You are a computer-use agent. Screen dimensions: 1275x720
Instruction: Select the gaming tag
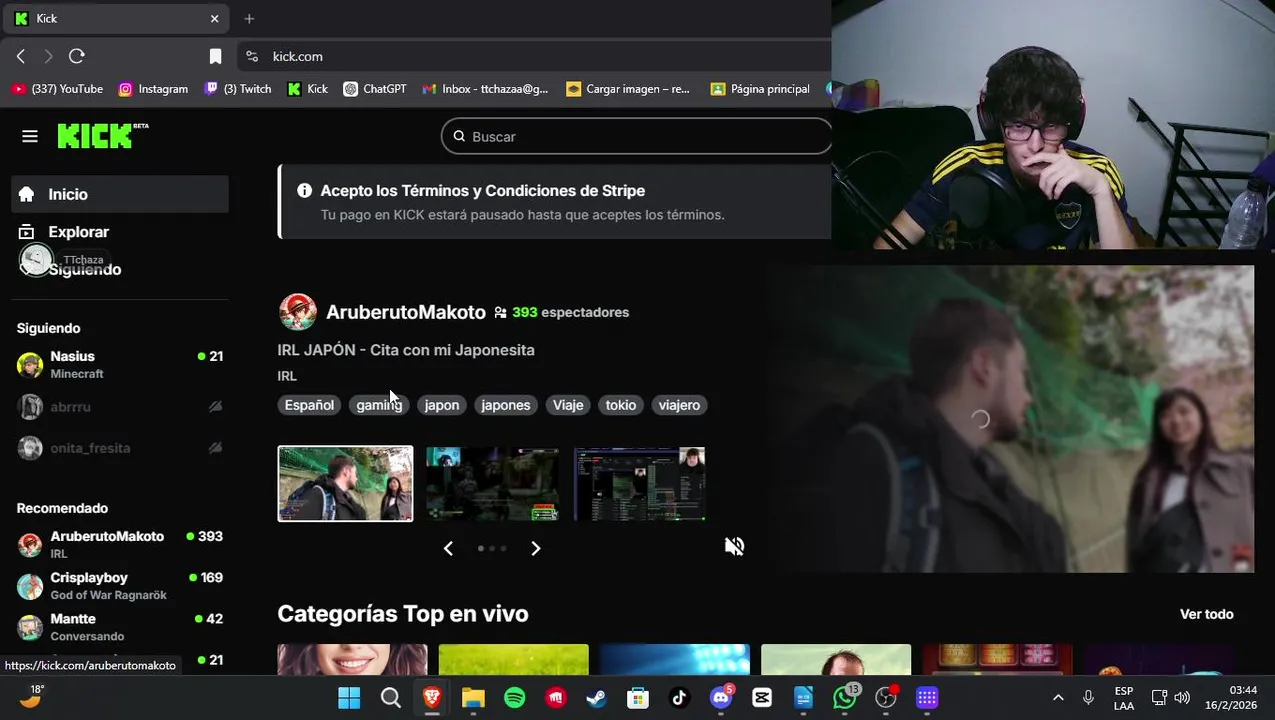point(379,405)
